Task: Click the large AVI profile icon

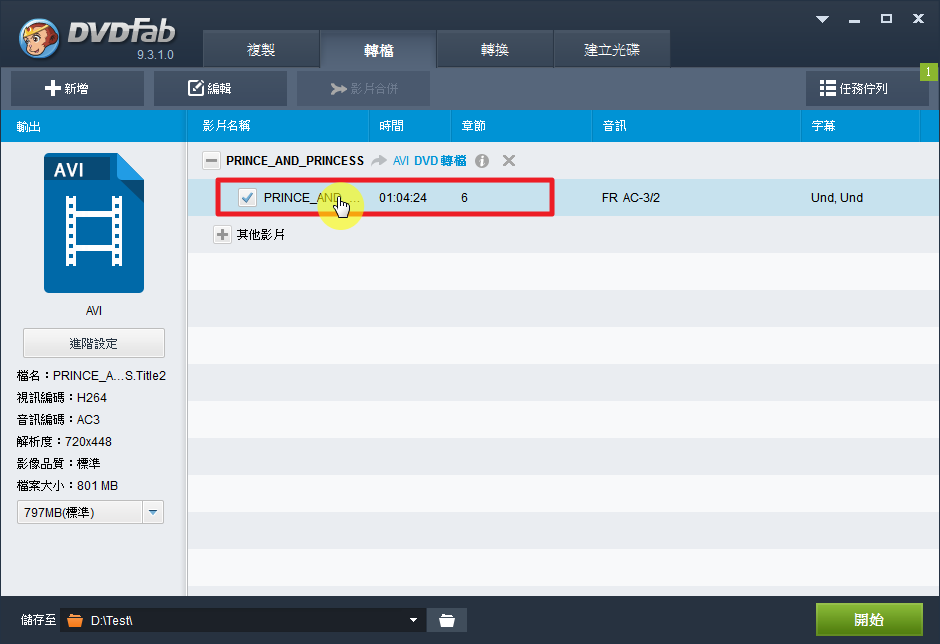Action: pyautogui.click(x=94, y=223)
